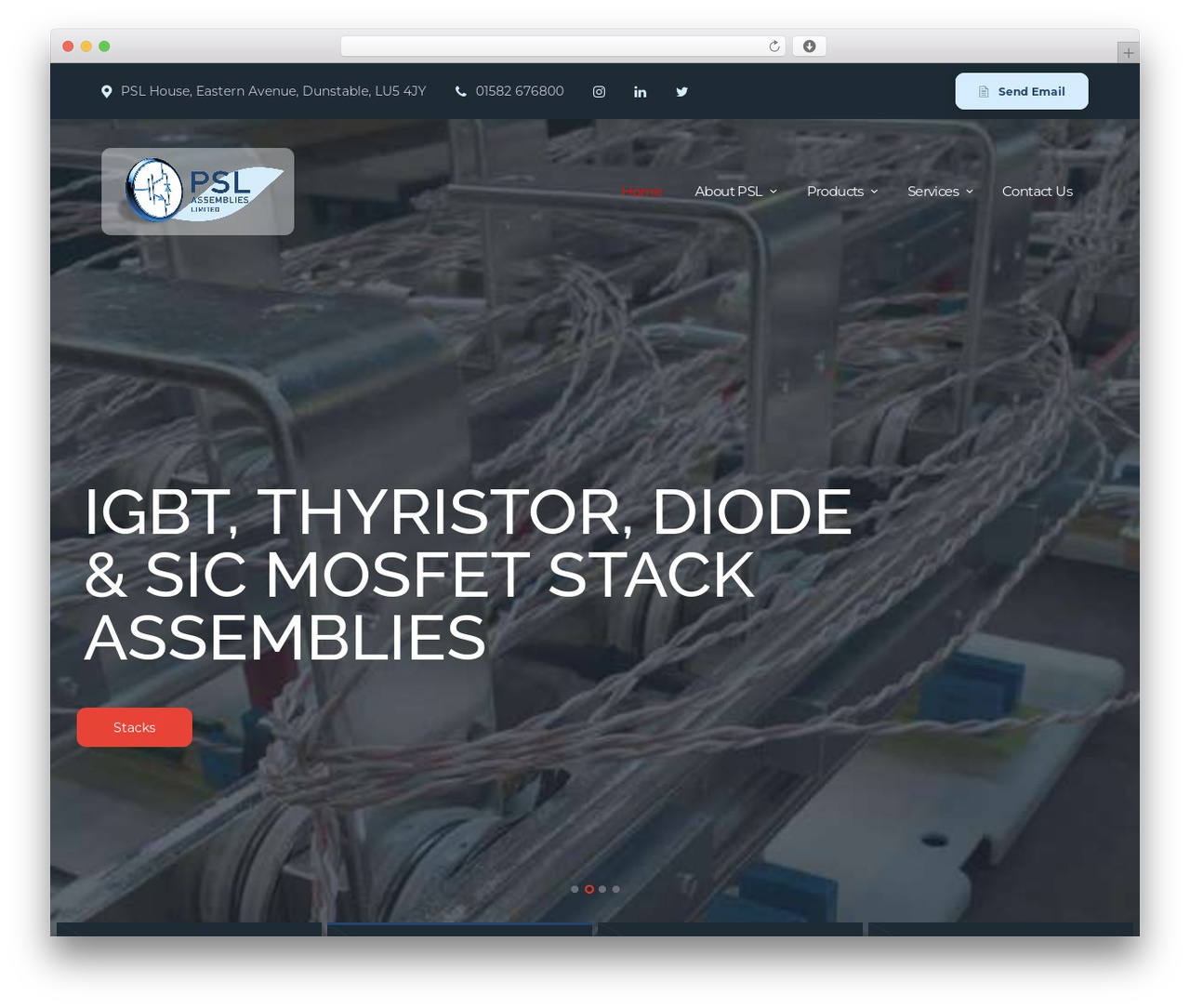This screenshot has height=1008, width=1190.
Task: Open the LinkedIn profile icon
Action: click(641, 91)
